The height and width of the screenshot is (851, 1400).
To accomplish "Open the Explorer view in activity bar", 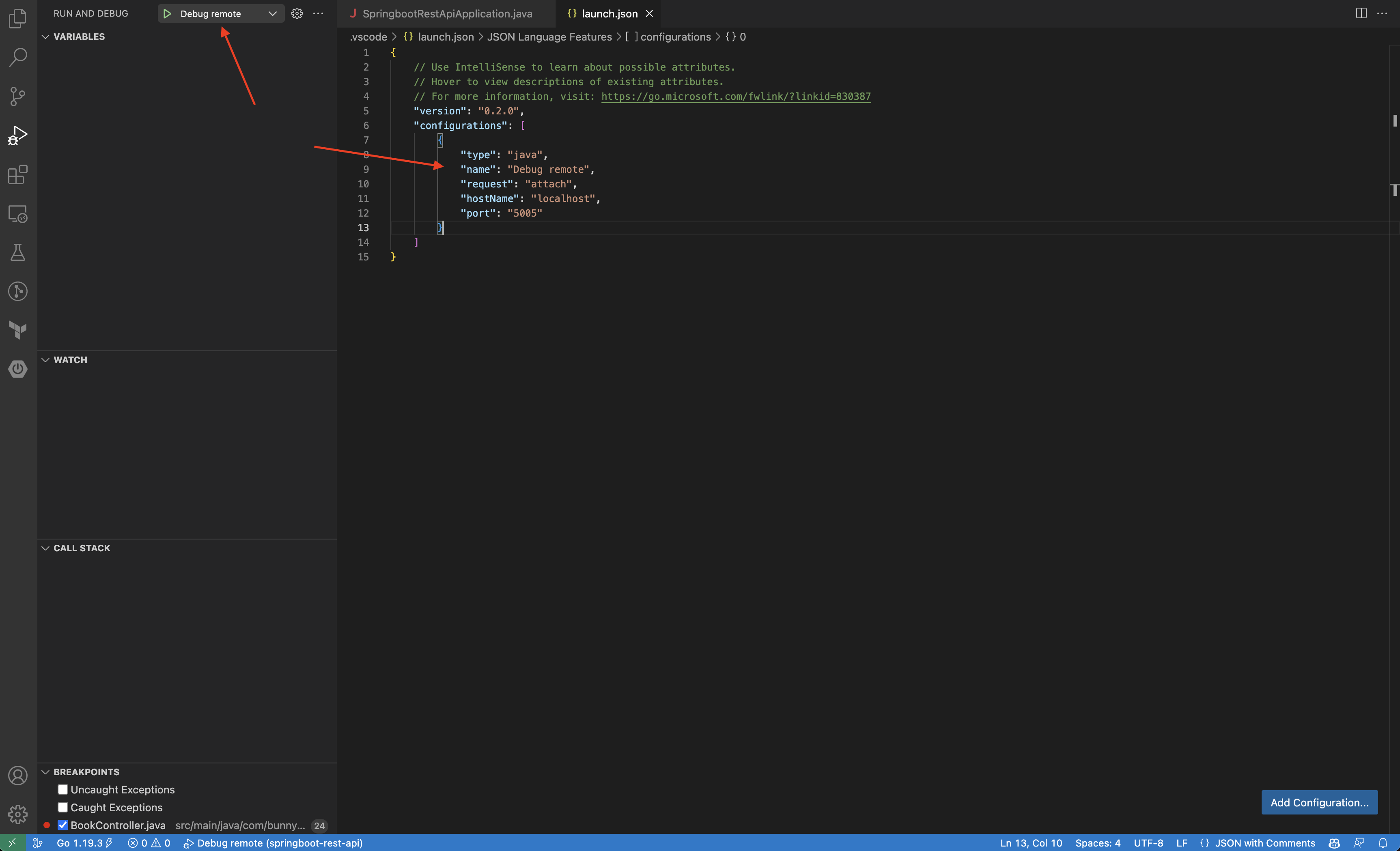I will [x=18, y=18].
